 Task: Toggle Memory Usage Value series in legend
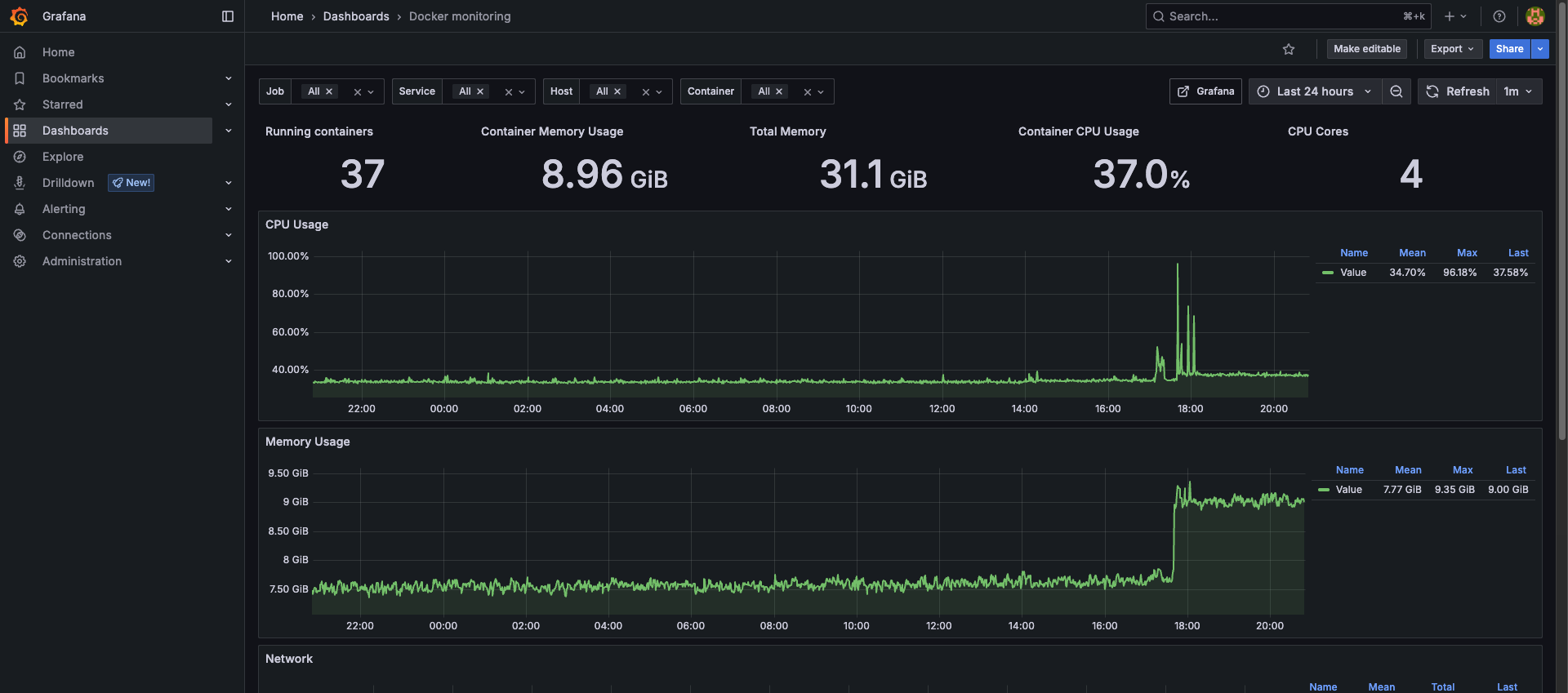click(x=1348, y=490)
